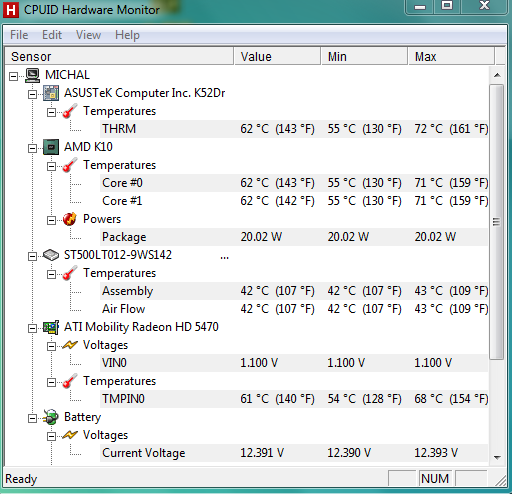This screenshot has height=494, width=512.
Task: Click the ATI Radeon graphics card icon
Action: 51,327
